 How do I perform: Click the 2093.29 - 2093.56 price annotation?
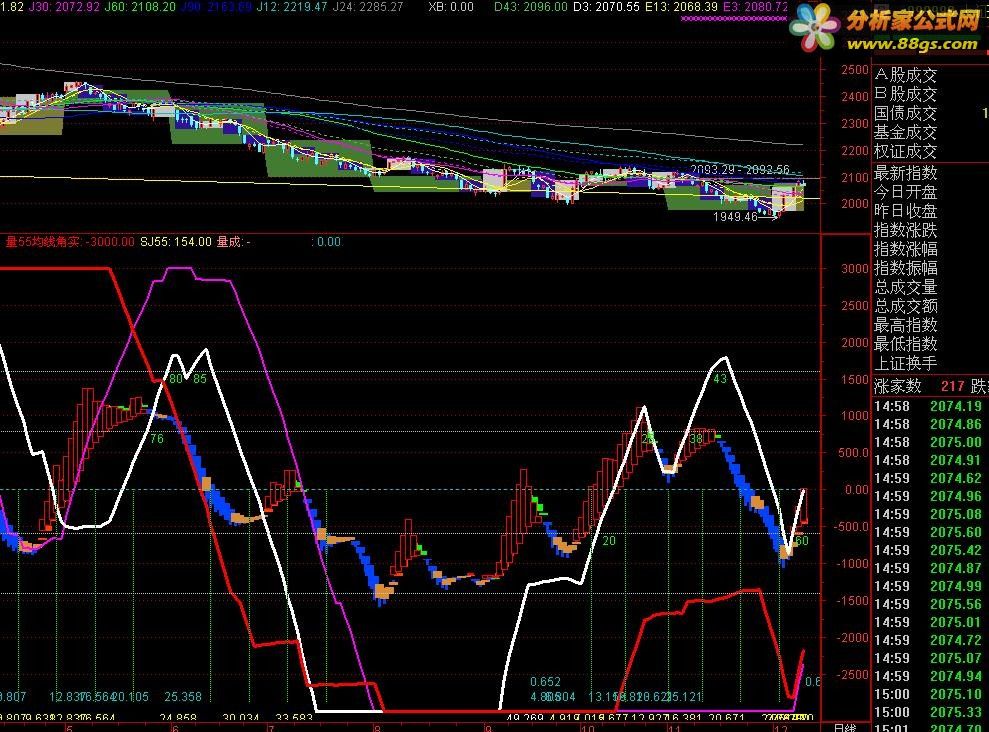[x=740, y=170]
